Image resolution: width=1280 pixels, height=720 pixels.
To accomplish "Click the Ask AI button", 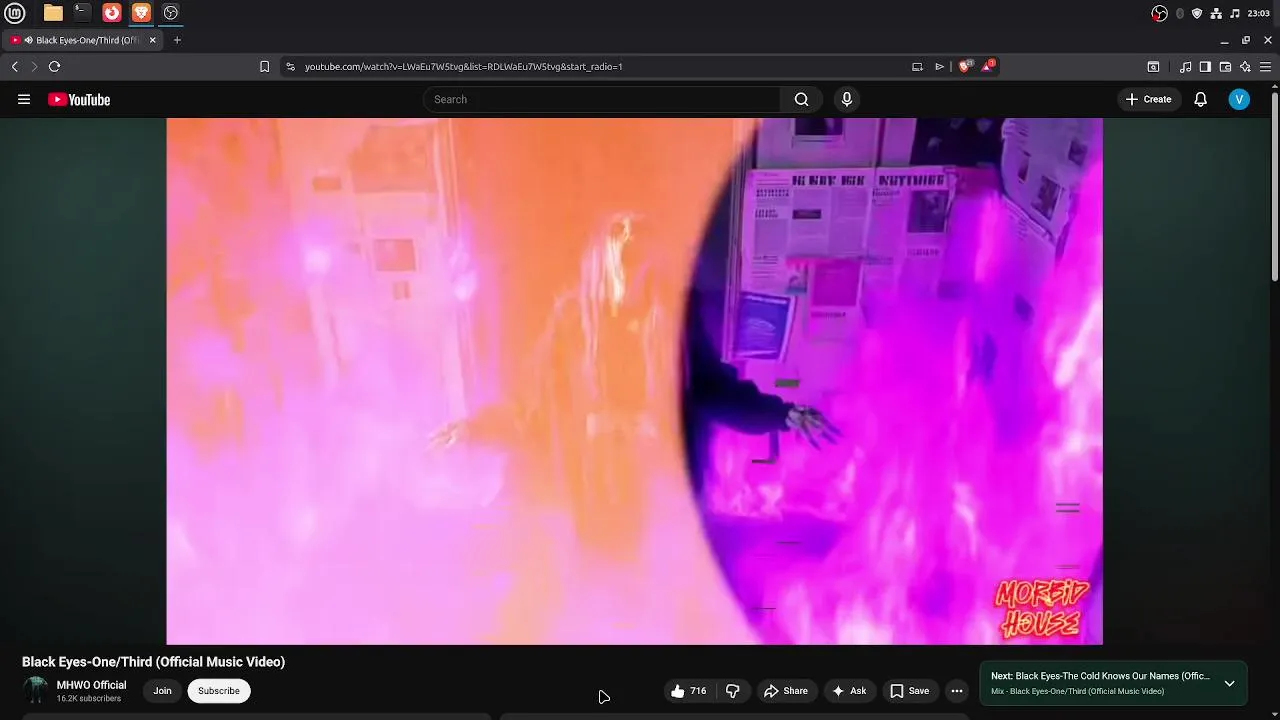I will click(x=849, y=691).
